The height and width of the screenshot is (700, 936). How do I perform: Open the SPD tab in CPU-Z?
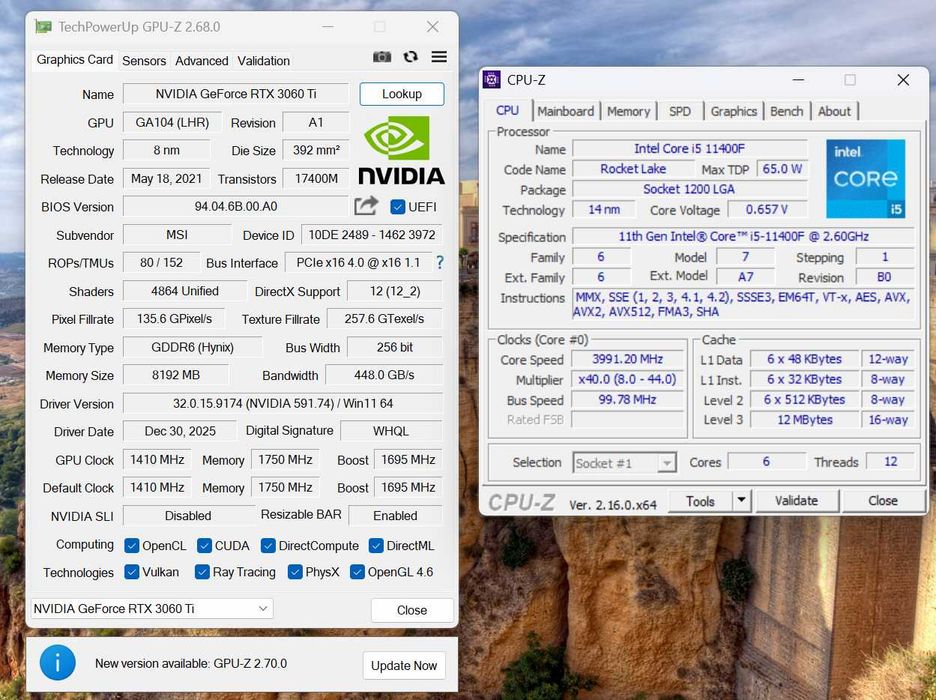[x=679, y=111]
